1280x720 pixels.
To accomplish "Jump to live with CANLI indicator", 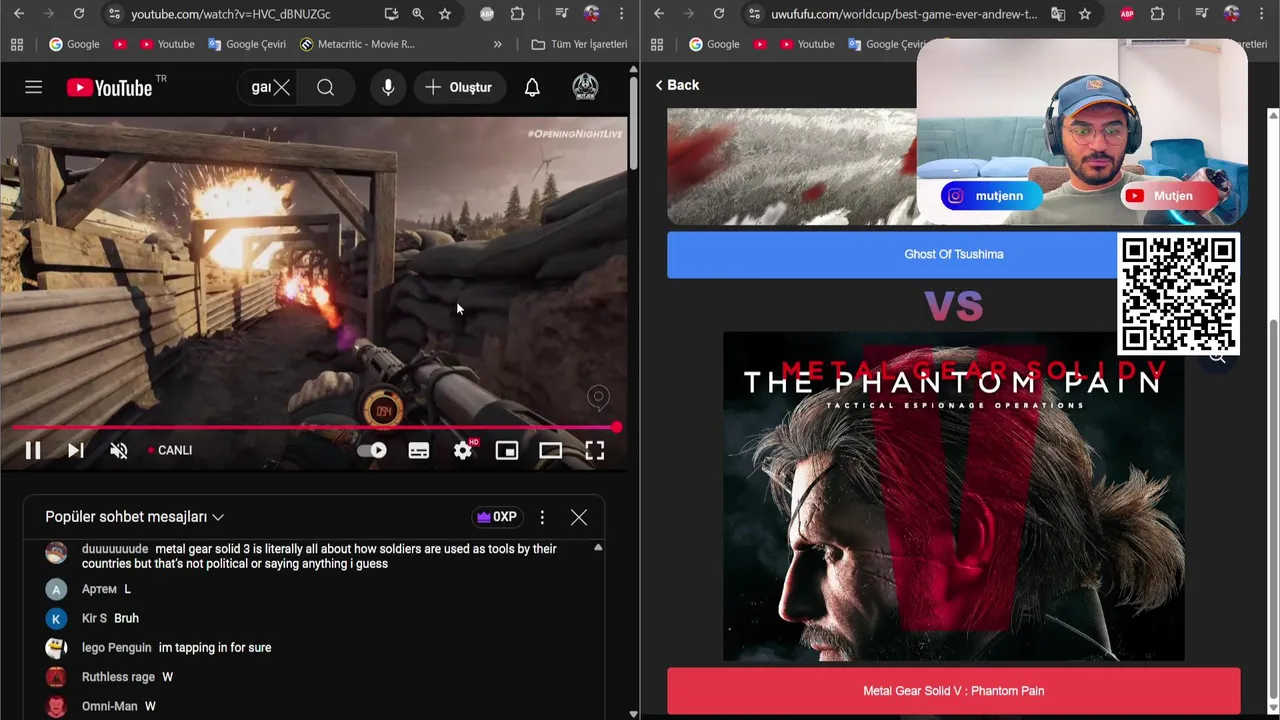I will [170, 450].
